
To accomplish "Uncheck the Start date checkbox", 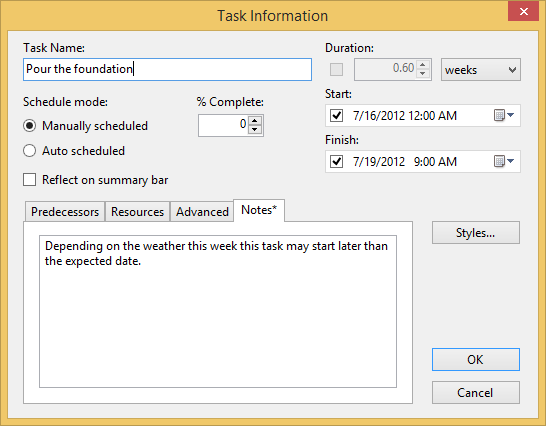I will [x=336, y=115].
